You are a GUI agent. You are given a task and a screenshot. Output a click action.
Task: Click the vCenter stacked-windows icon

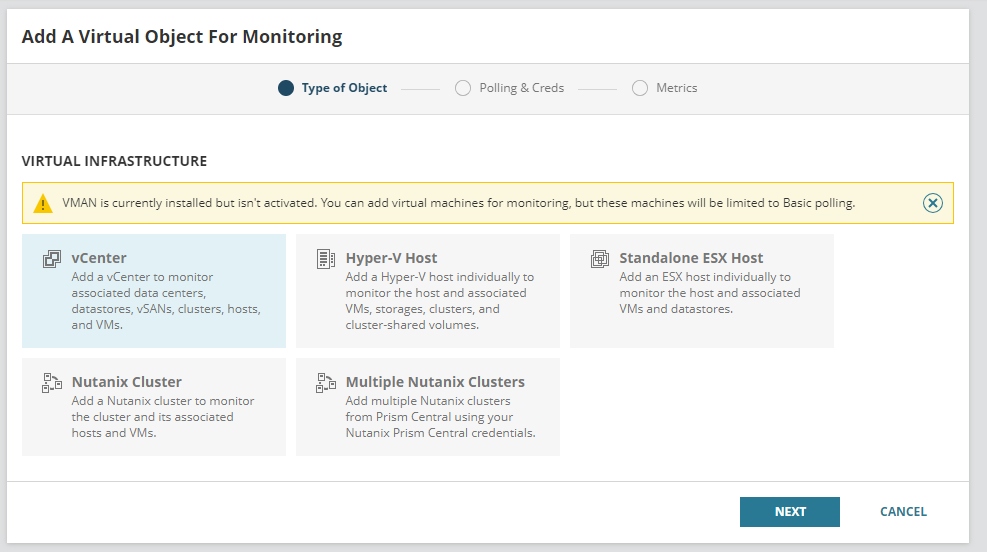pyautogui.click(x=52, y=259)
